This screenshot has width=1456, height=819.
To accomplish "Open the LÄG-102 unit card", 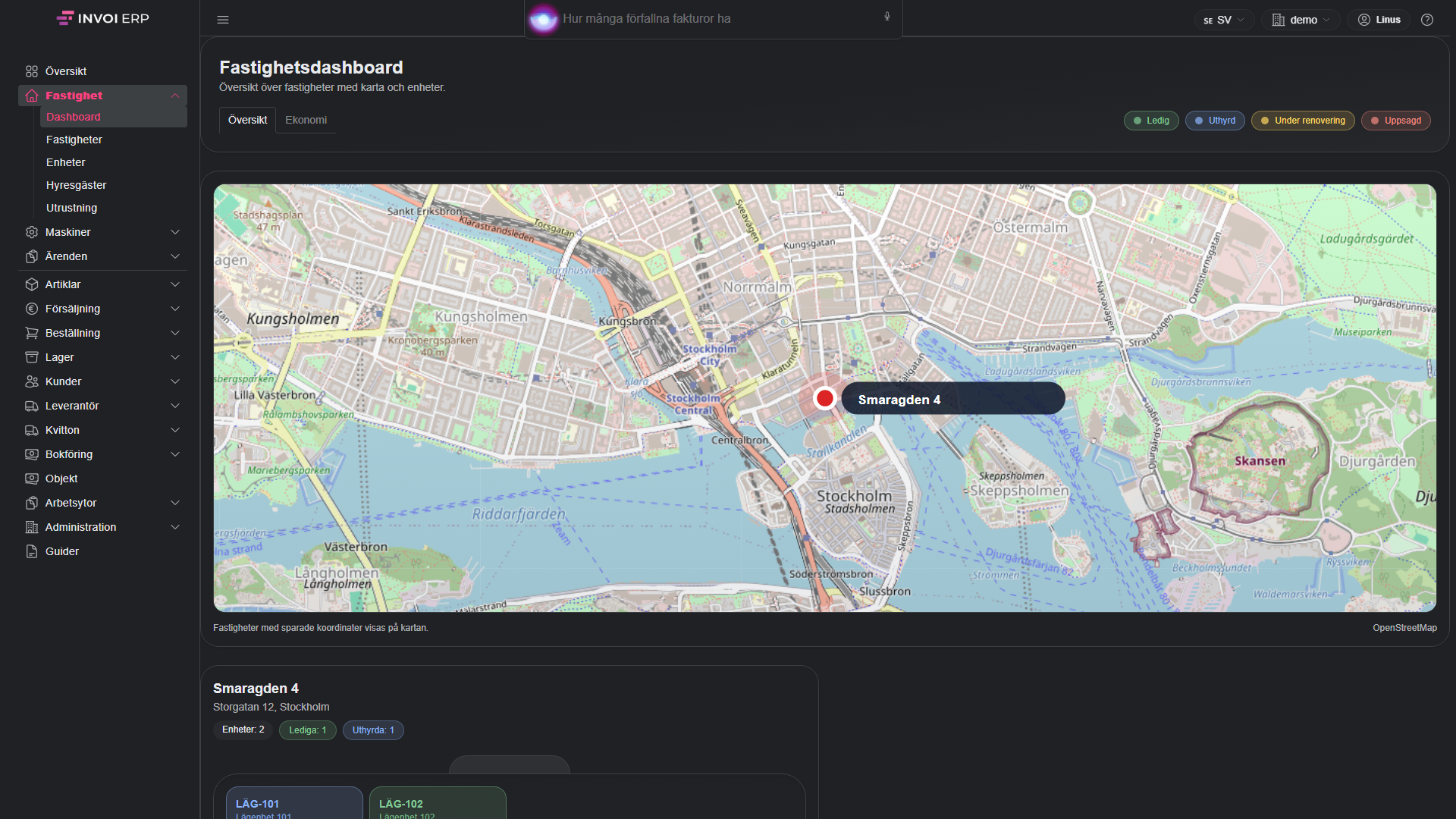I will (x=438, y=803).
